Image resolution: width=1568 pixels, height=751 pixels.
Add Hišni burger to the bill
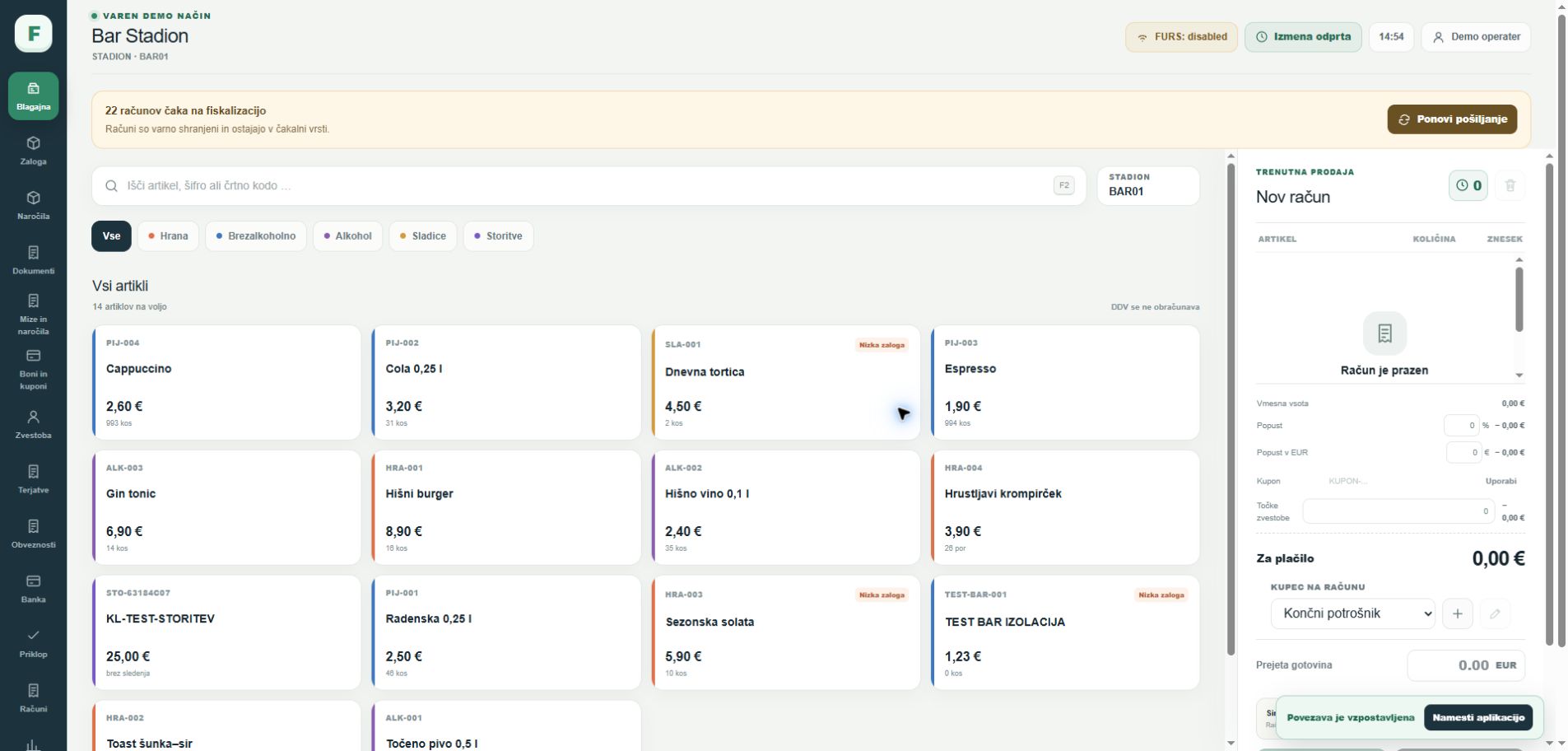(506, 508)
